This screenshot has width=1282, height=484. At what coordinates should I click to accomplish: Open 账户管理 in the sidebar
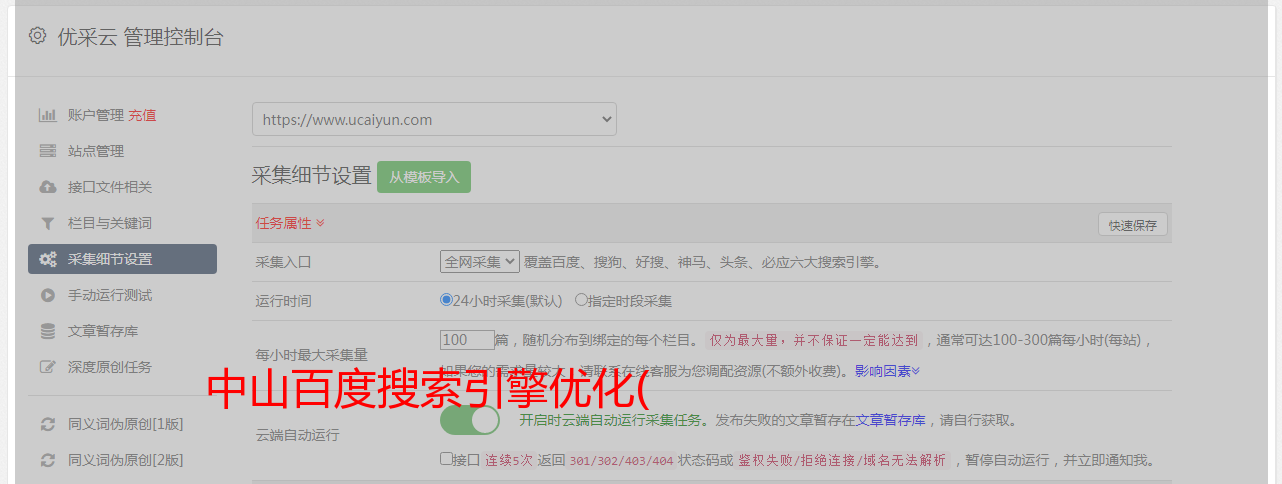[x=96, y=115]
